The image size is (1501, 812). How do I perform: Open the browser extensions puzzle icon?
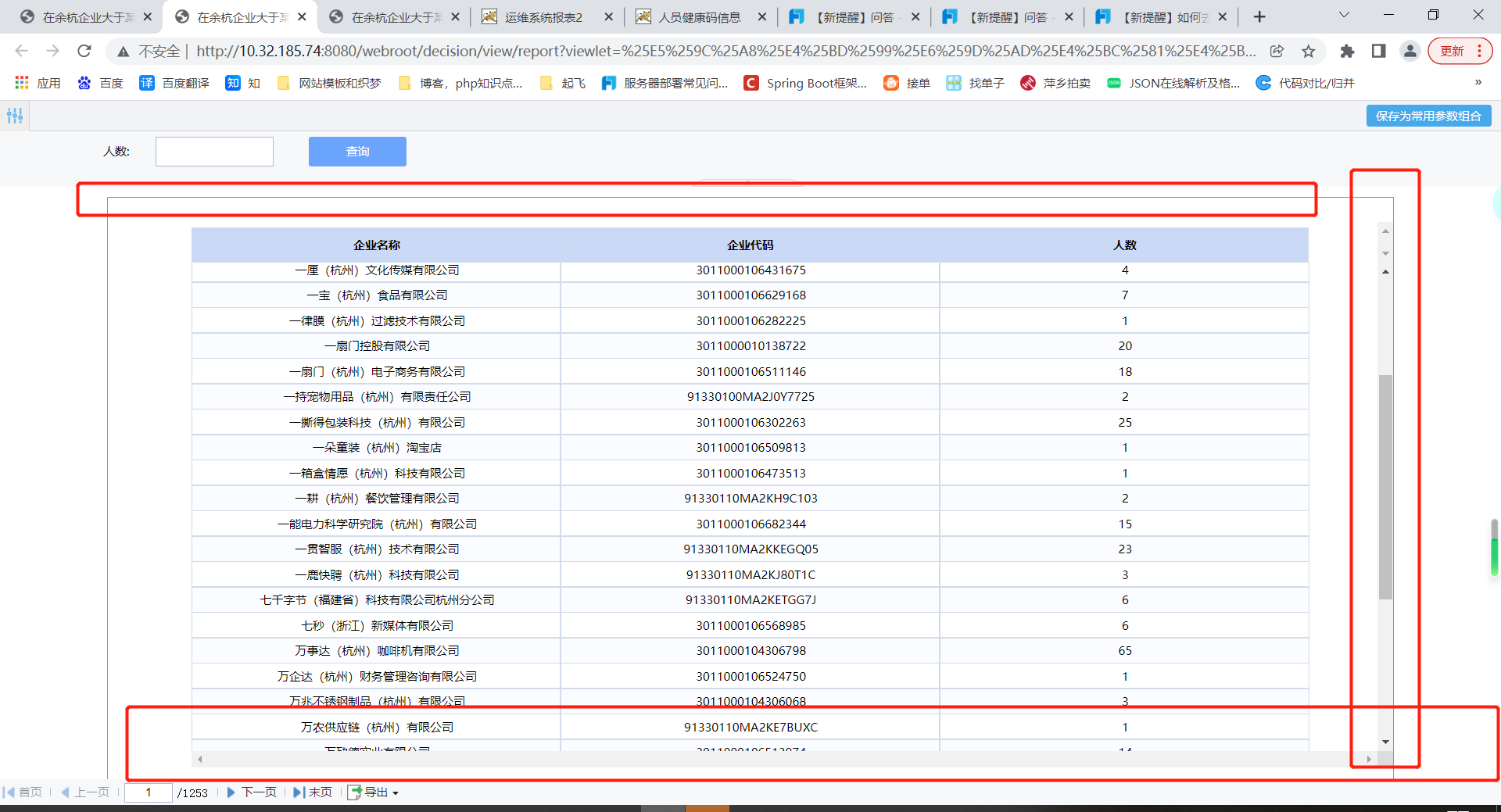tap(1347, 52)
